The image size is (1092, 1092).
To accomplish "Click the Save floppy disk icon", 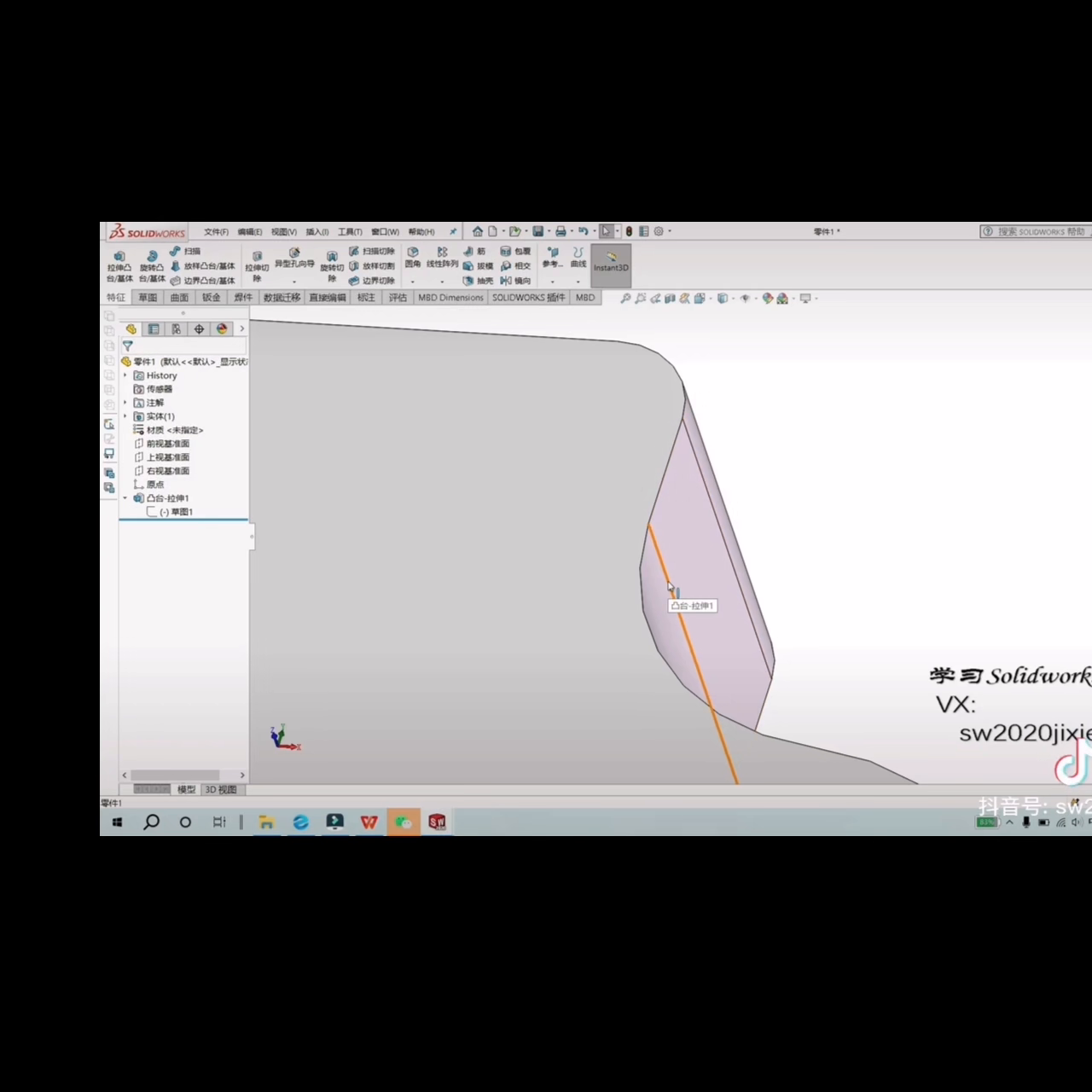I will tap(538, 231).
